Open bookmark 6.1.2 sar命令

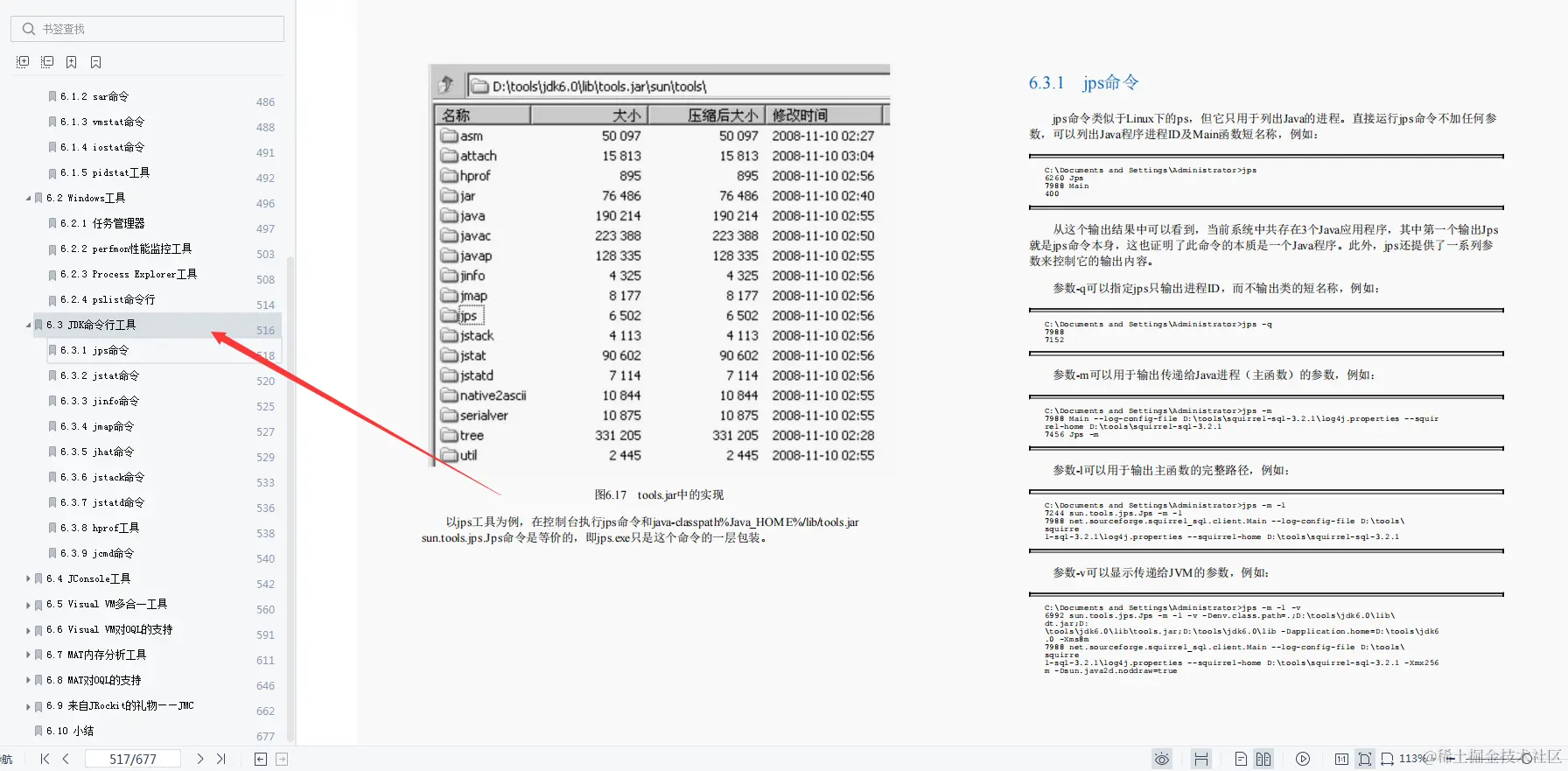point(94,97)
